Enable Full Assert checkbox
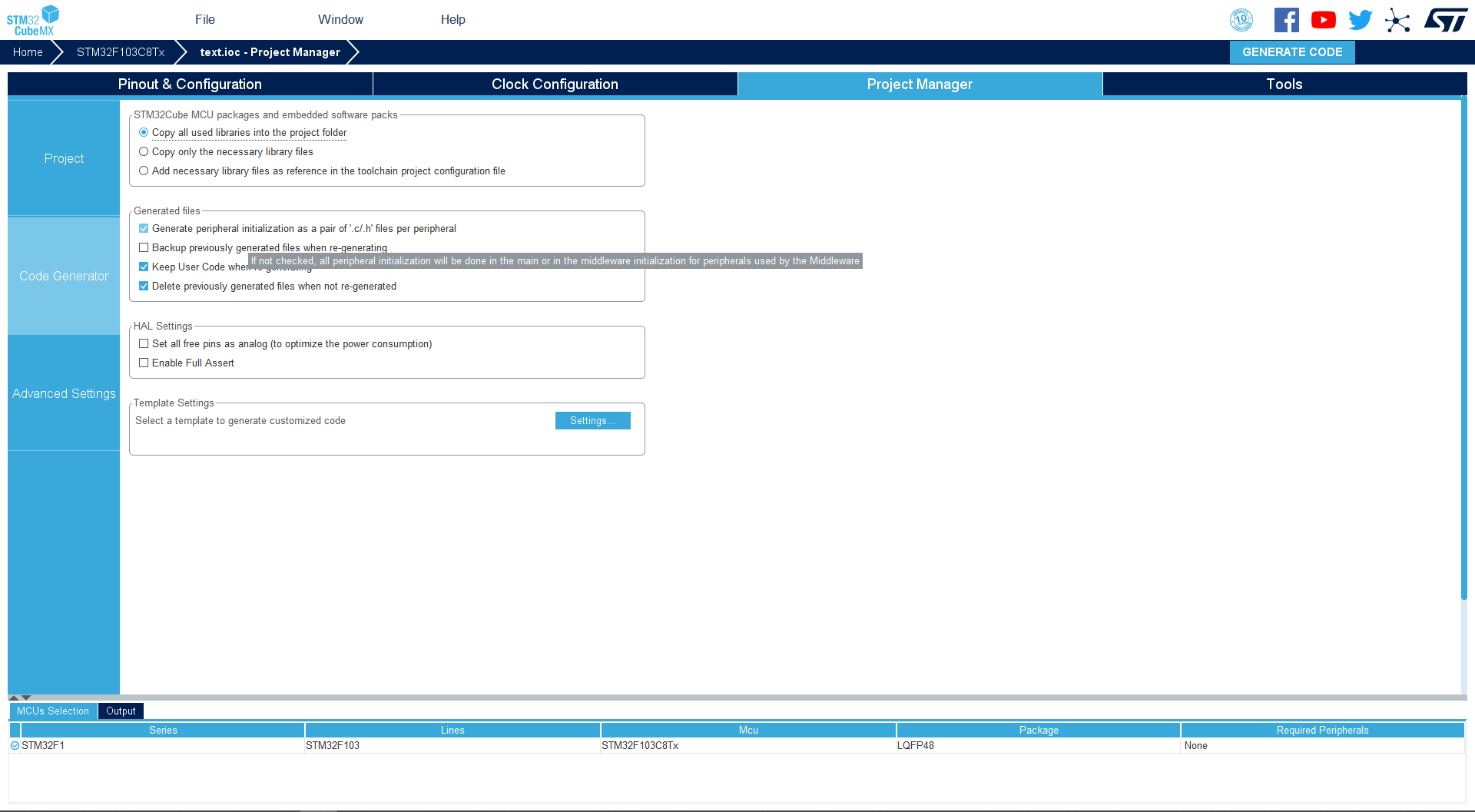Image resolution: width=1475 pixels, height=812 pixels. coord(144,363)
